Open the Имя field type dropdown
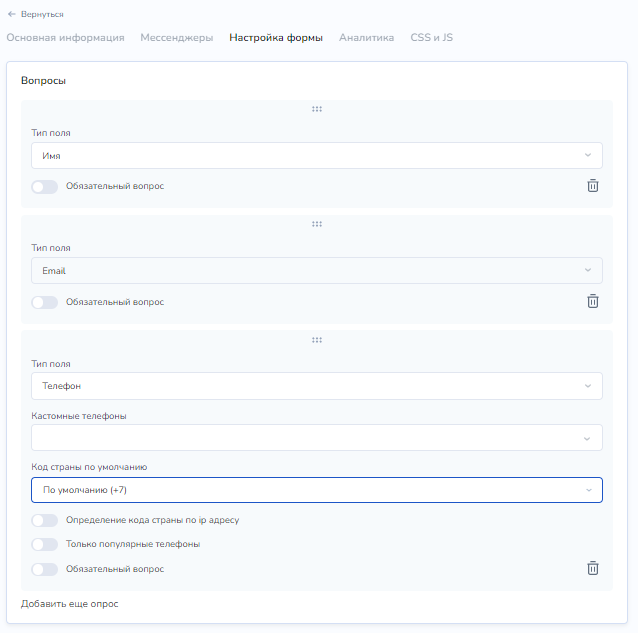The height and width of the screenshot is (633, 638). pos(317,155)
